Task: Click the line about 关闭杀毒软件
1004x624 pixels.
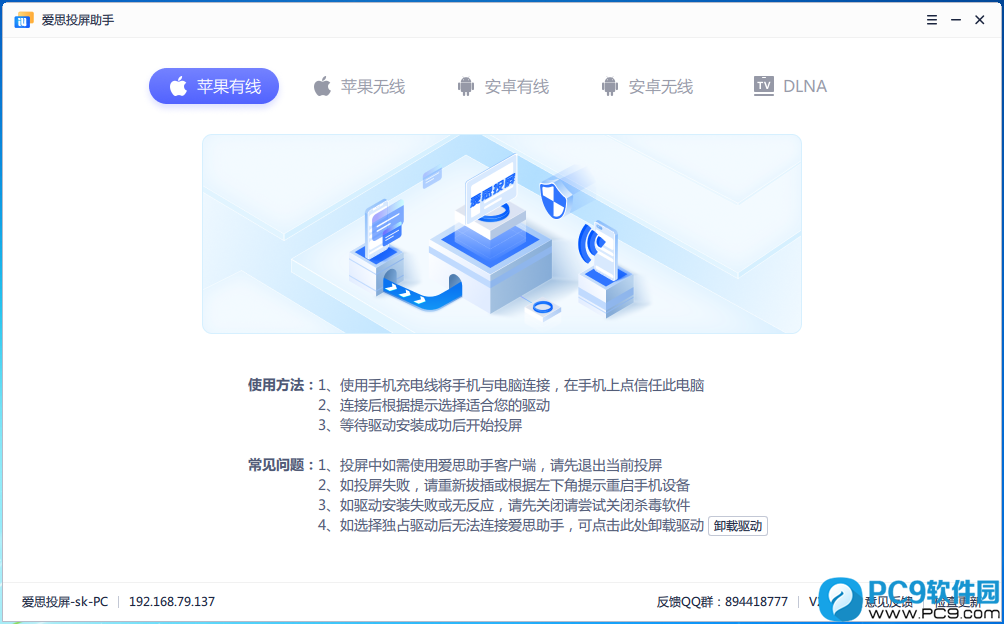Action: [x=504, y=505]
